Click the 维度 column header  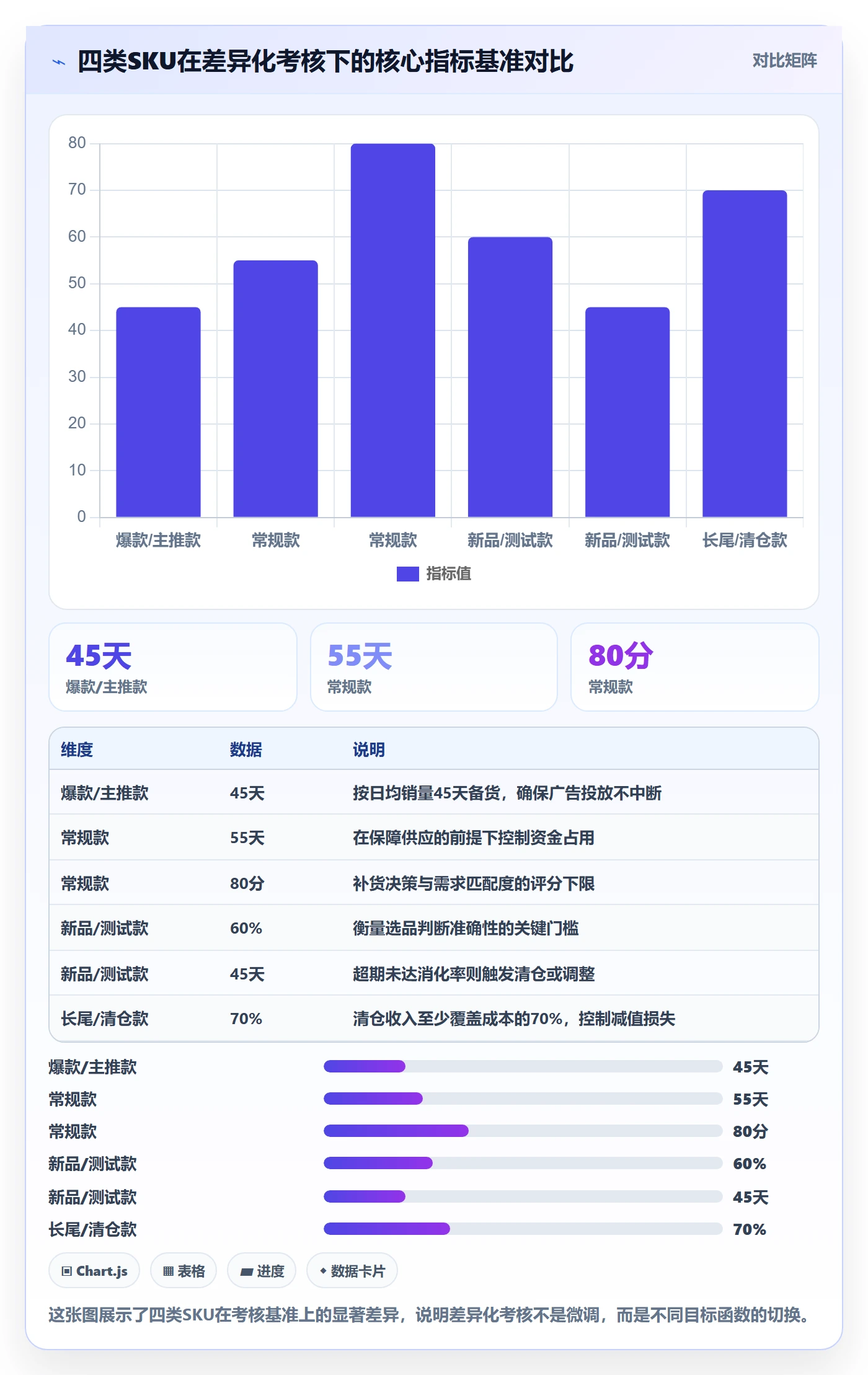coord(77,749)
